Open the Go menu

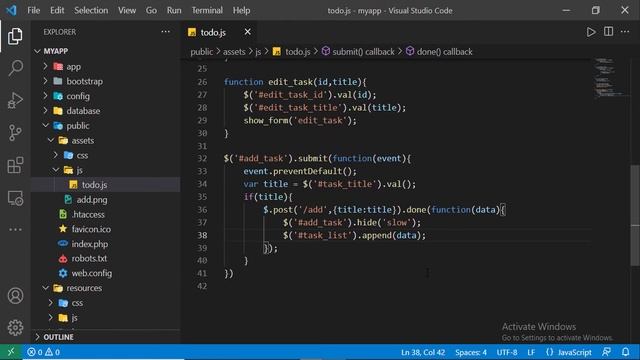click(151, 10)
